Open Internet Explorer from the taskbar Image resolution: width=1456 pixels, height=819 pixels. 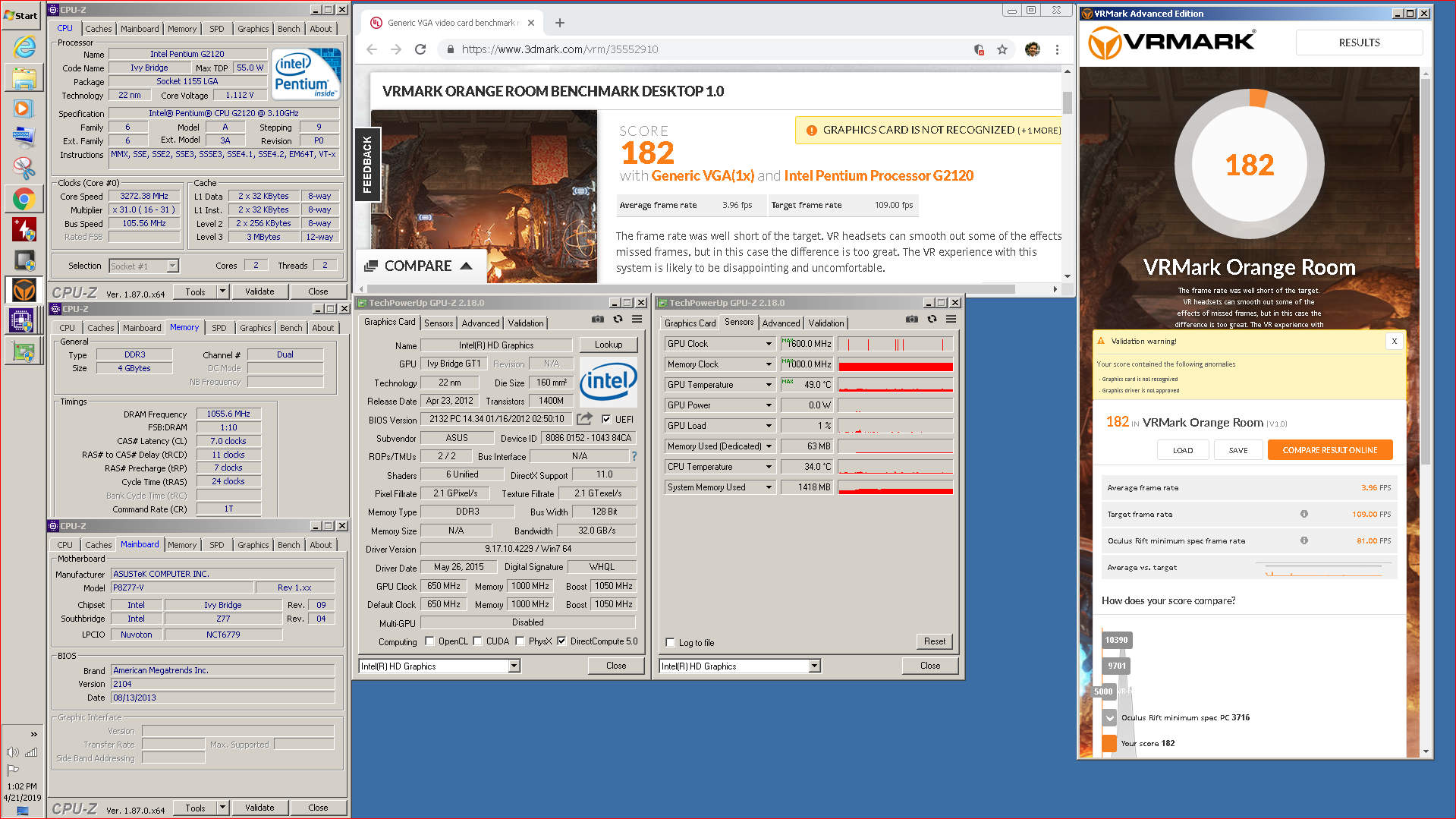(24, 46)
